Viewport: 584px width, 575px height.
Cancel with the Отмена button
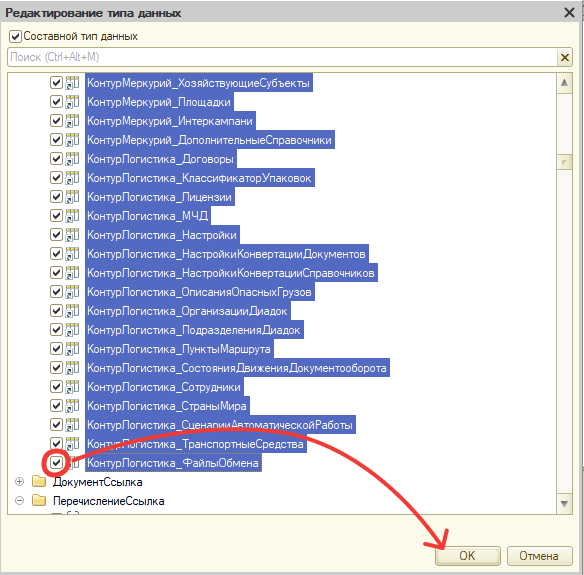point(539,556)
